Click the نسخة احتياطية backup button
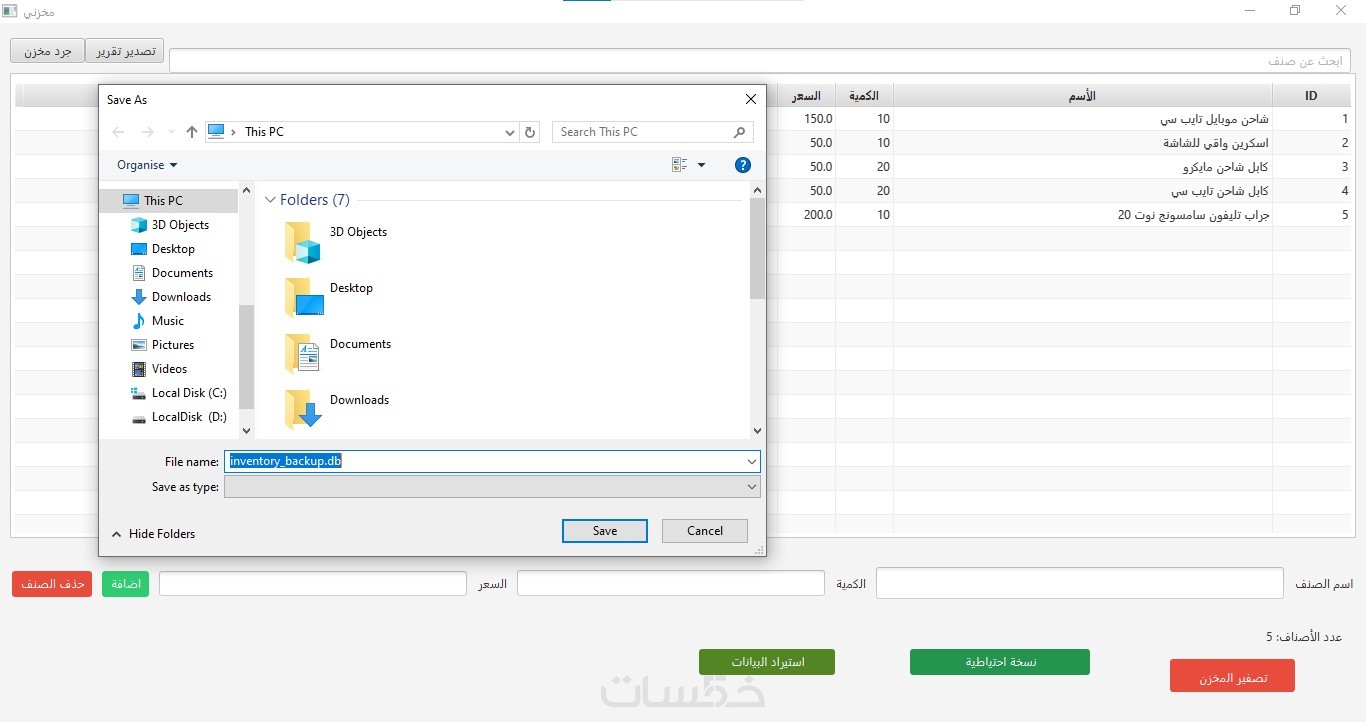This screenshot has width=1366, height=722. point(1000,662)
